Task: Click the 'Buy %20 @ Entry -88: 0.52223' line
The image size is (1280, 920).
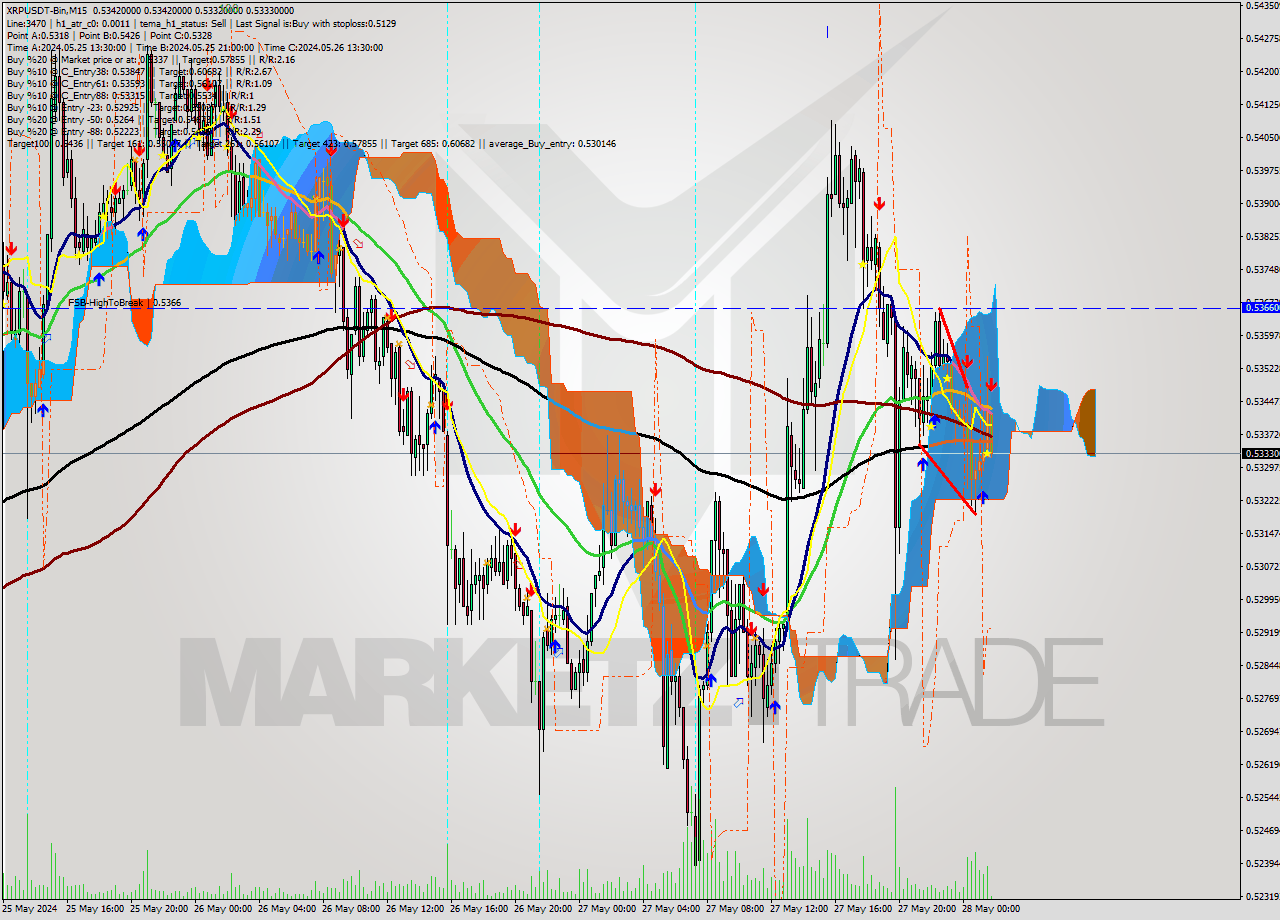Action: pyautogui.click(x=73, y=131)
